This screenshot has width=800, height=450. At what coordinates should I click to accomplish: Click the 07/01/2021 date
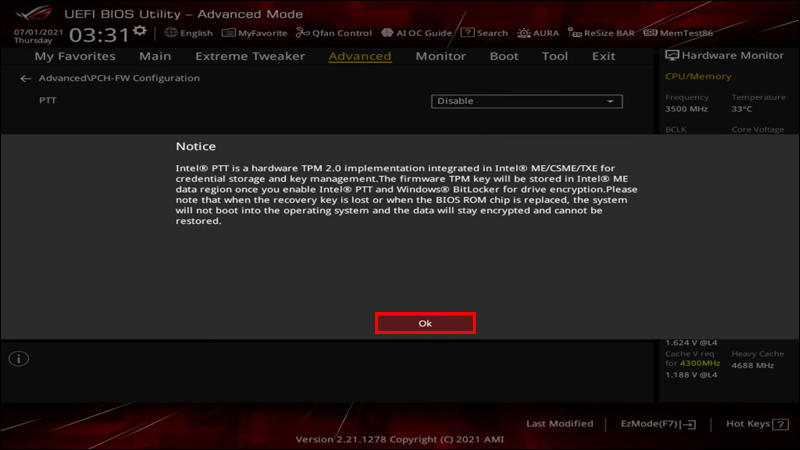click(x=38, y=32)
